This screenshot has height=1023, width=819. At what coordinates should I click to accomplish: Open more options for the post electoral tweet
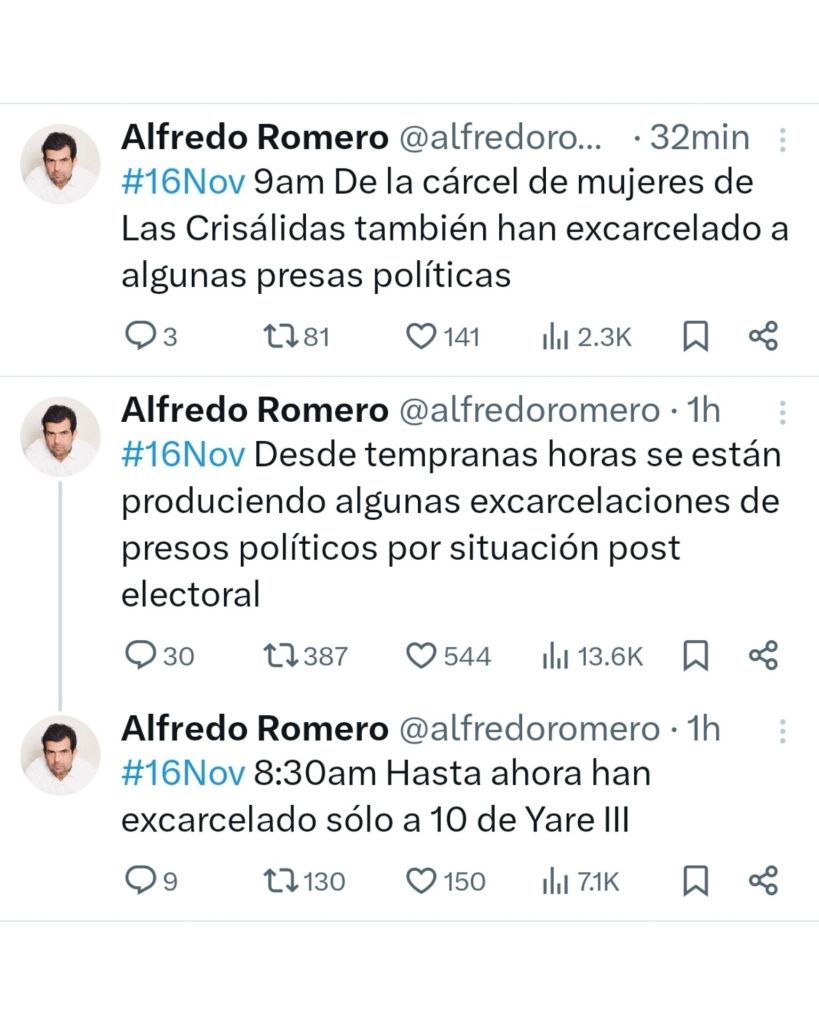[782, 412]
